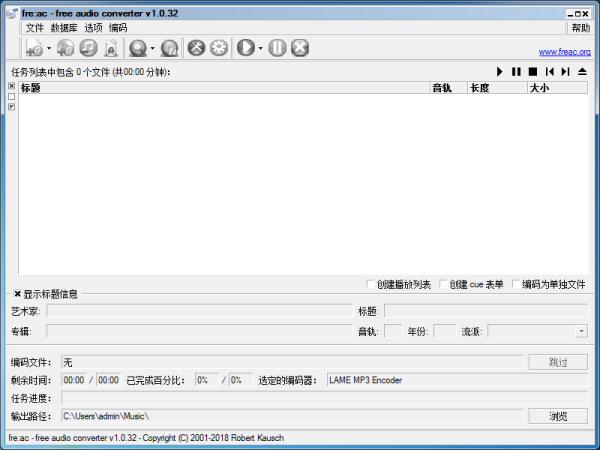Open general settings wrench icon
The height and width of the screenshot is (450, 600).
tap(197, 47)
